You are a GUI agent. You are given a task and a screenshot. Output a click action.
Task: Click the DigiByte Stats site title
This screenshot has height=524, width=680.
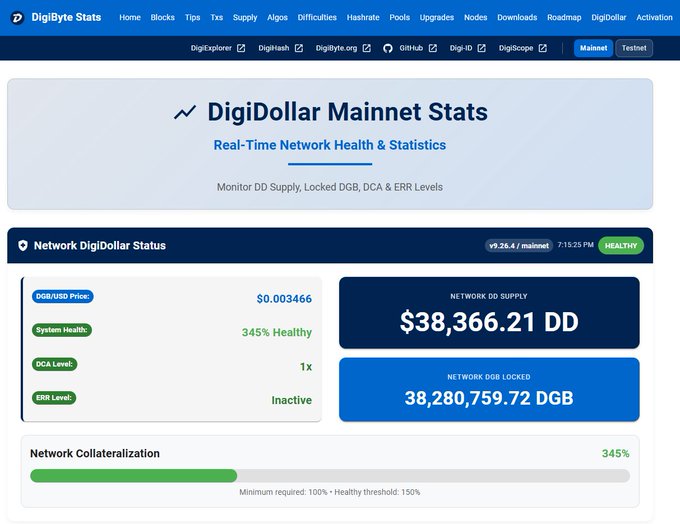pos(66,17)
